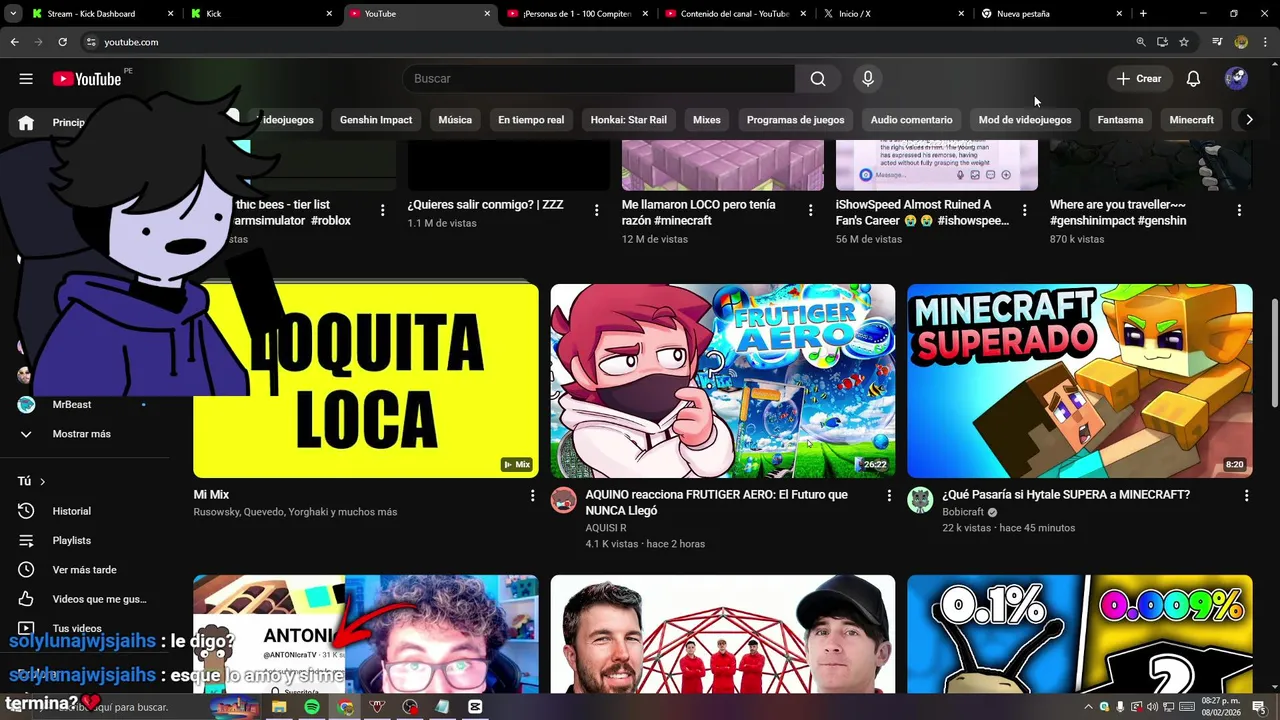Open Chrome media controls icon

pos(1217,42)
